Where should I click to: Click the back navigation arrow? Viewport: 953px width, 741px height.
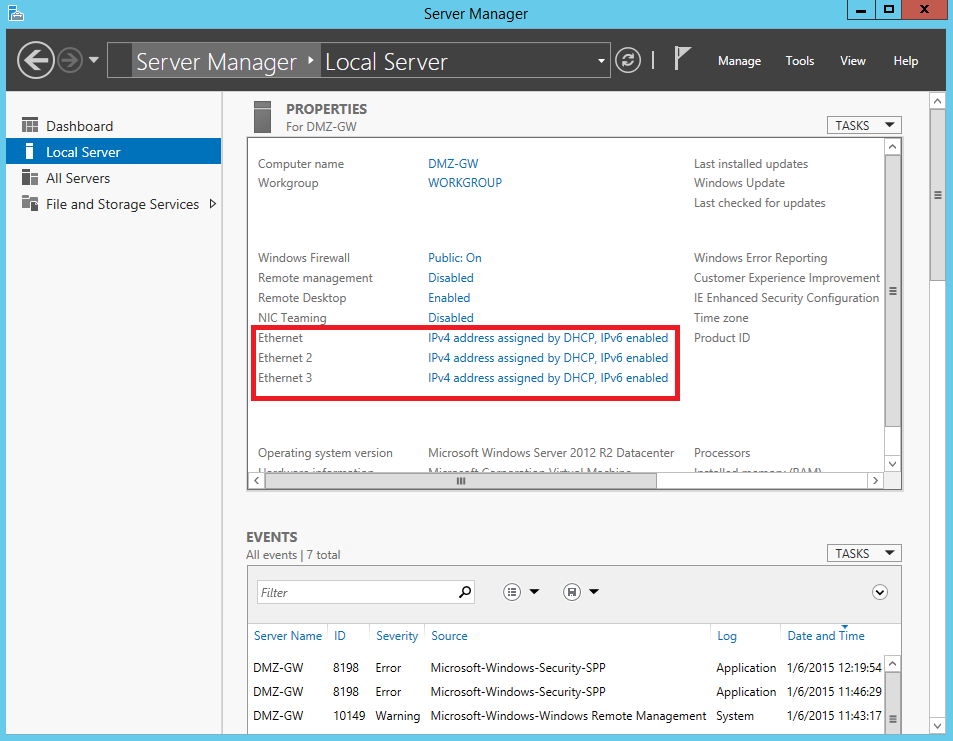click(x=36, y=60)
